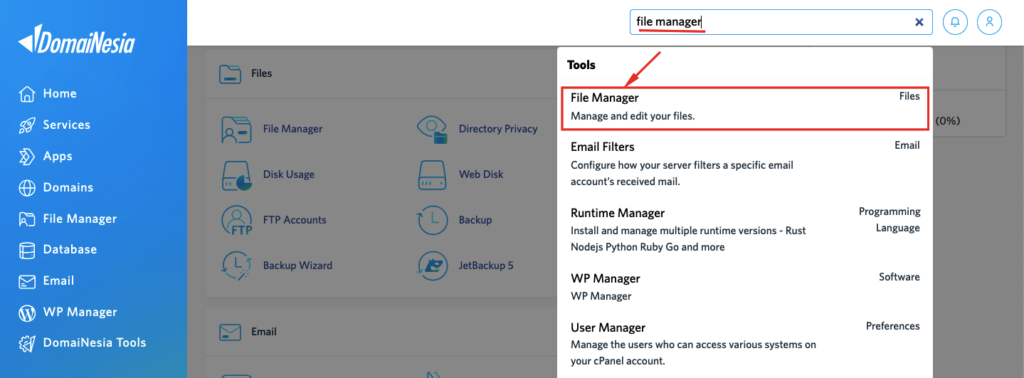This screenshot has height=378, width=1024.
Task: Click the Database cylinder icon
Action: pos(27,250)
